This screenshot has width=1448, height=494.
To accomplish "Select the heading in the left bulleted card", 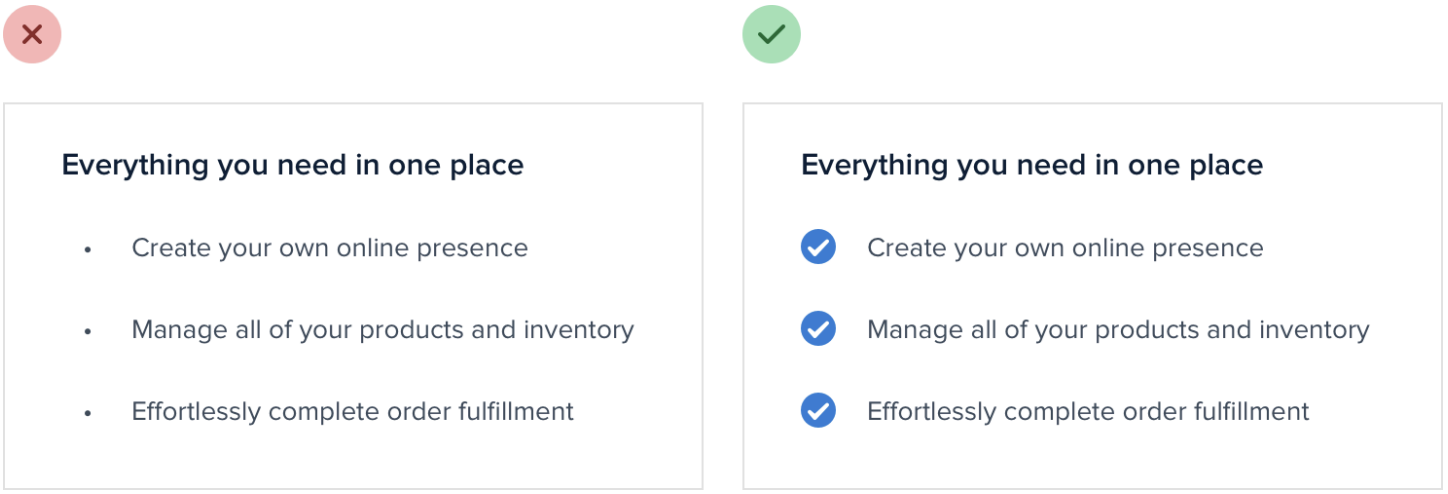I will point(292,165).
